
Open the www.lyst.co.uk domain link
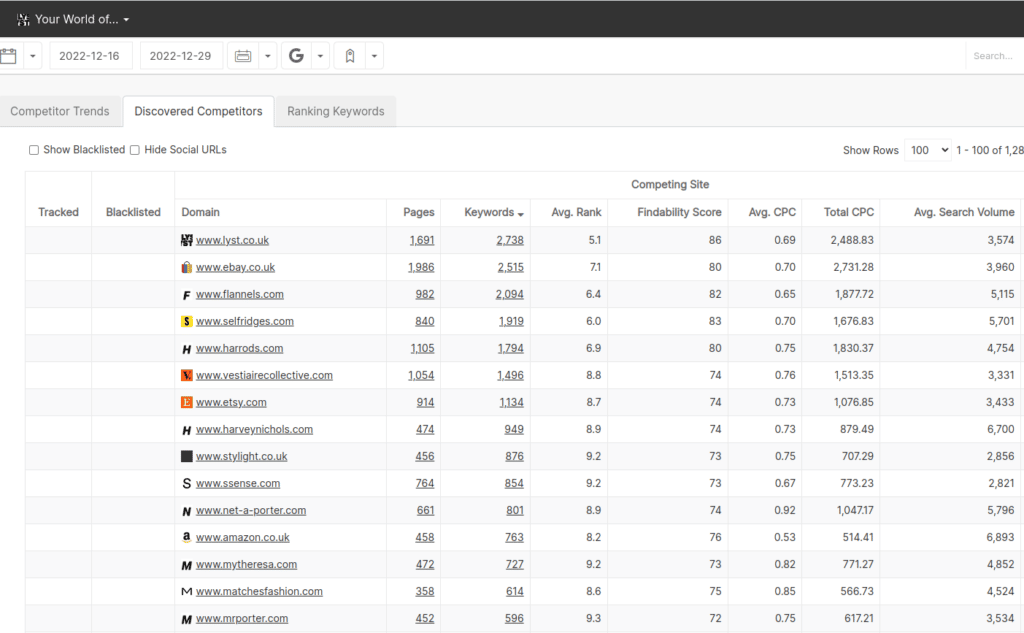[232, 240]
